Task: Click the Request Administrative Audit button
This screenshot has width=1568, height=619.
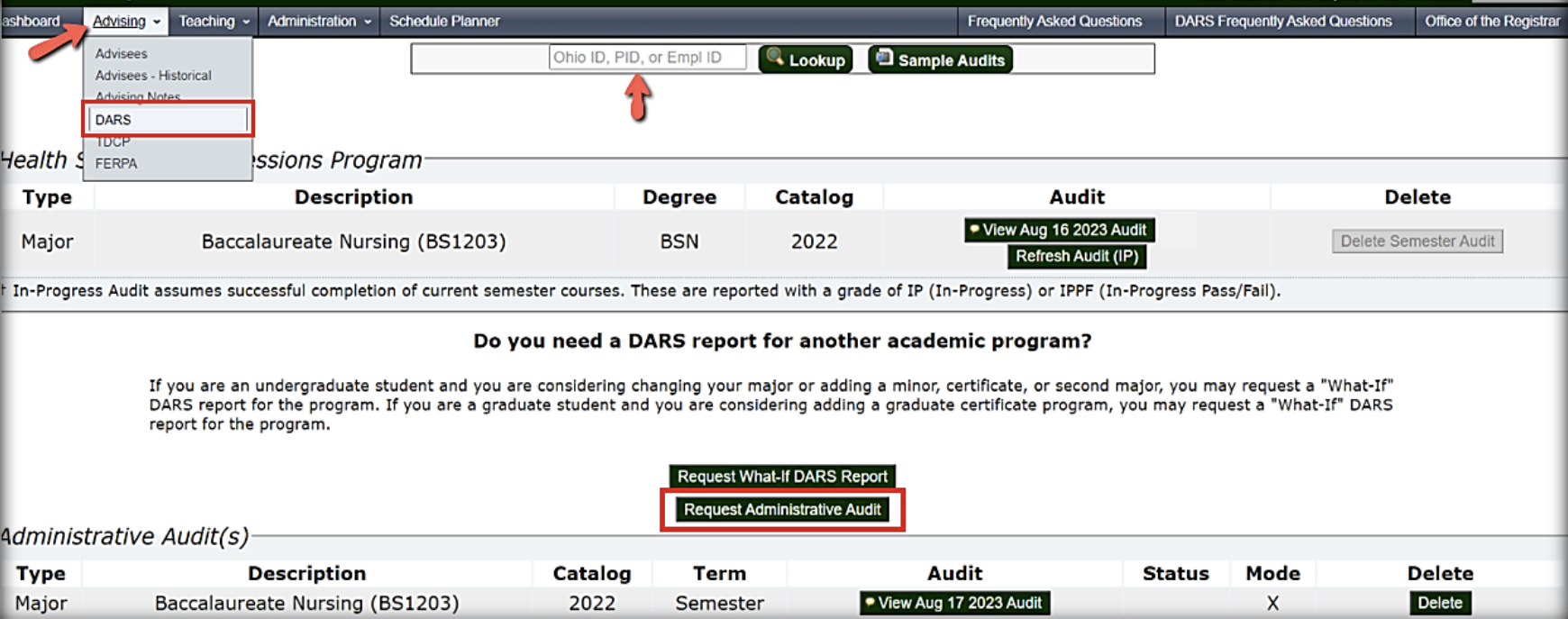Action: coord(782,510)
